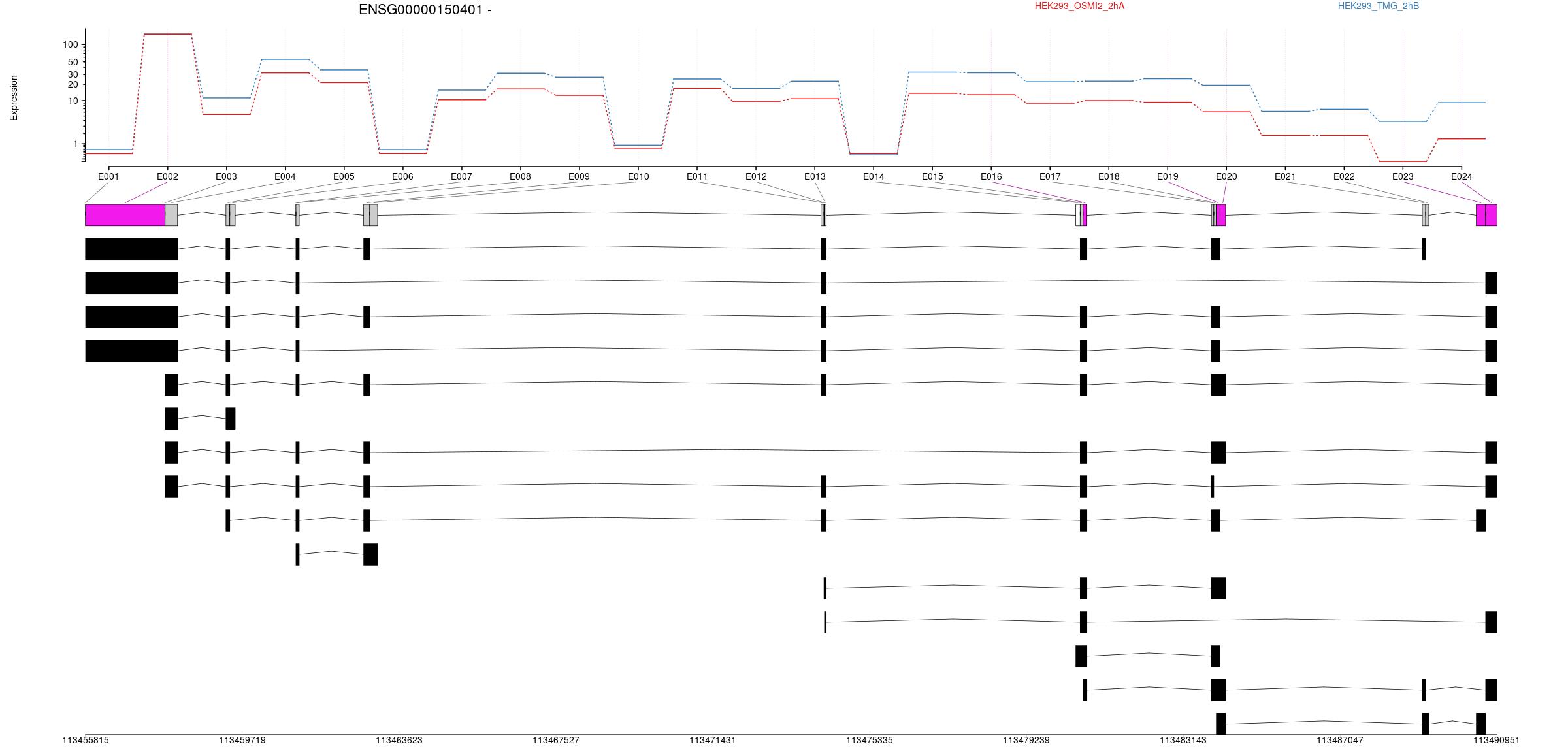Click the red expression segment above E023
This screenshot has width=1568, height=751.
pyautogui.click(x=1403, y=161)
